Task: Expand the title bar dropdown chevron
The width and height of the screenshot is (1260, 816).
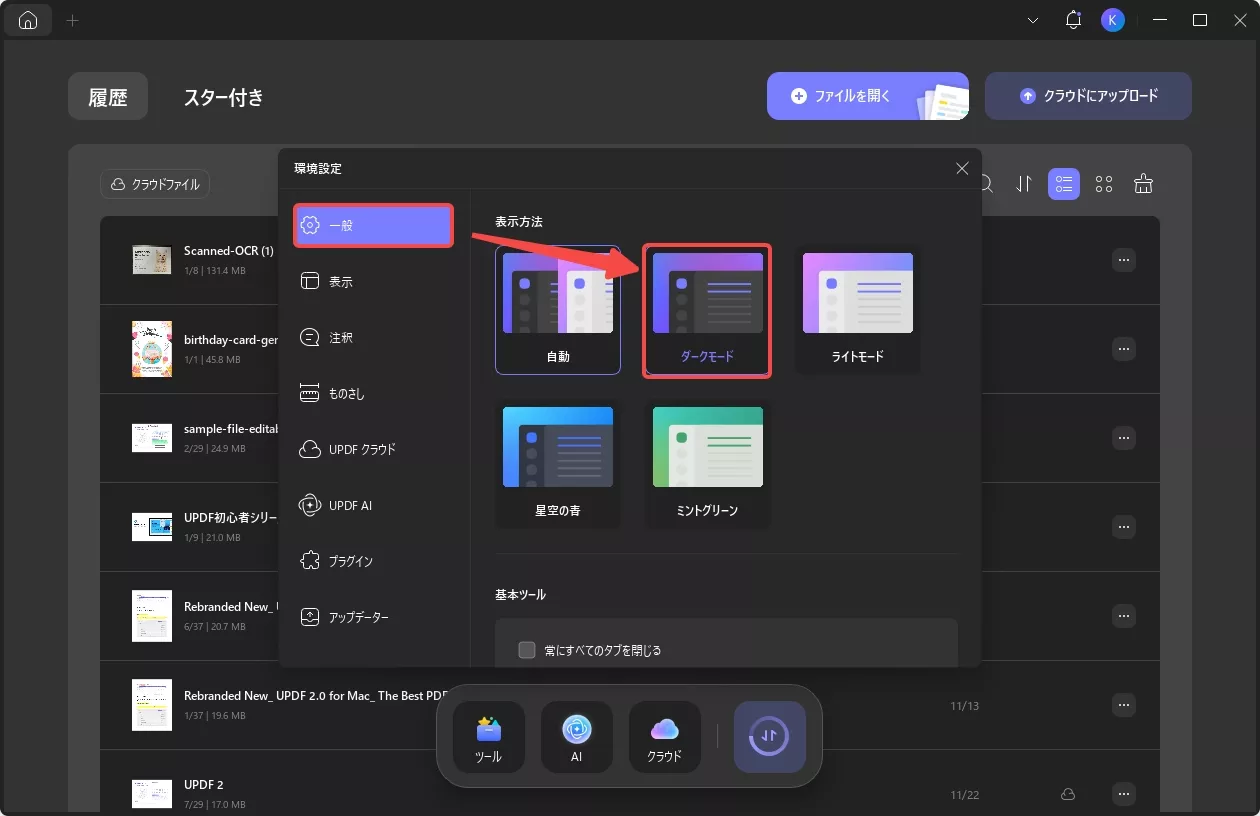Action: pos(1033,20)
